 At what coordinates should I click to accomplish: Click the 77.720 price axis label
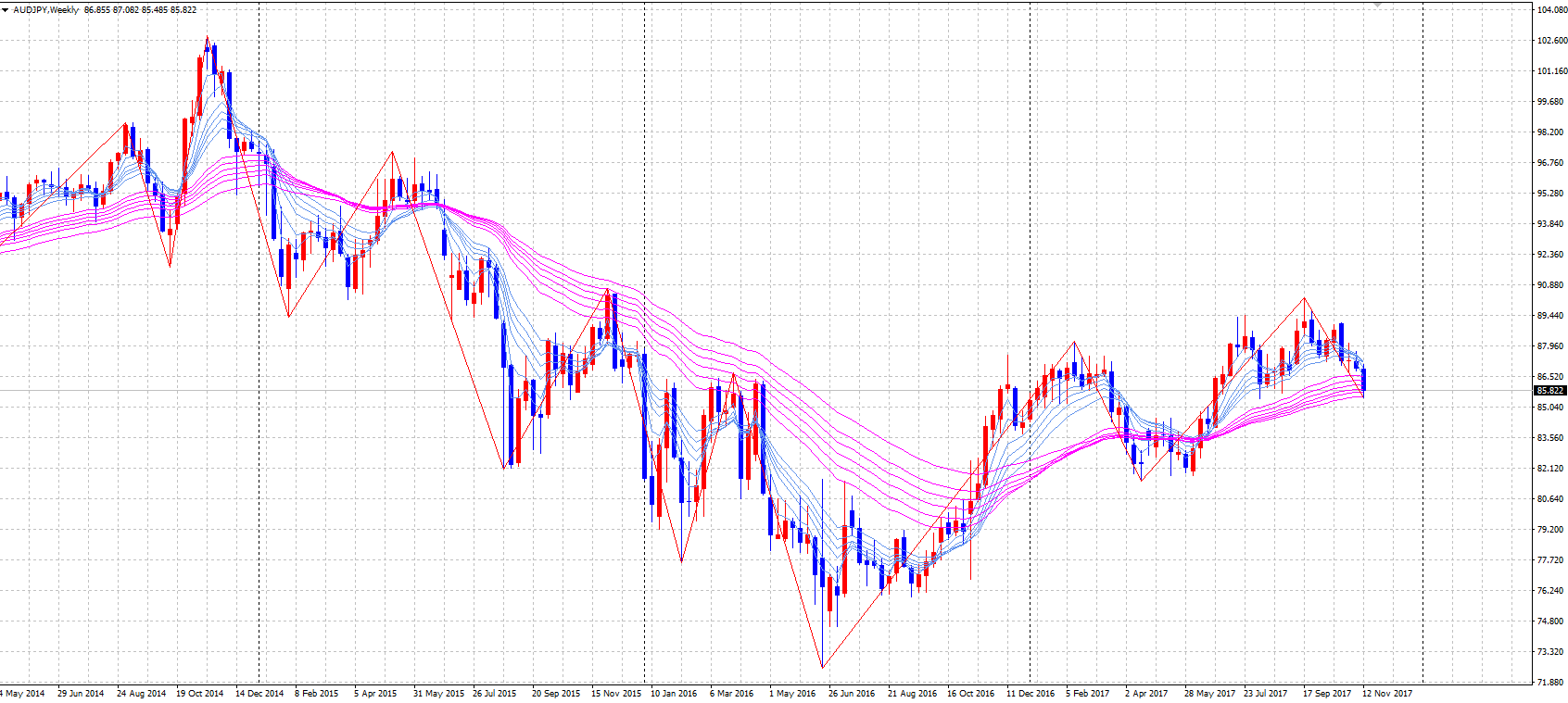tap(1550, 560)
